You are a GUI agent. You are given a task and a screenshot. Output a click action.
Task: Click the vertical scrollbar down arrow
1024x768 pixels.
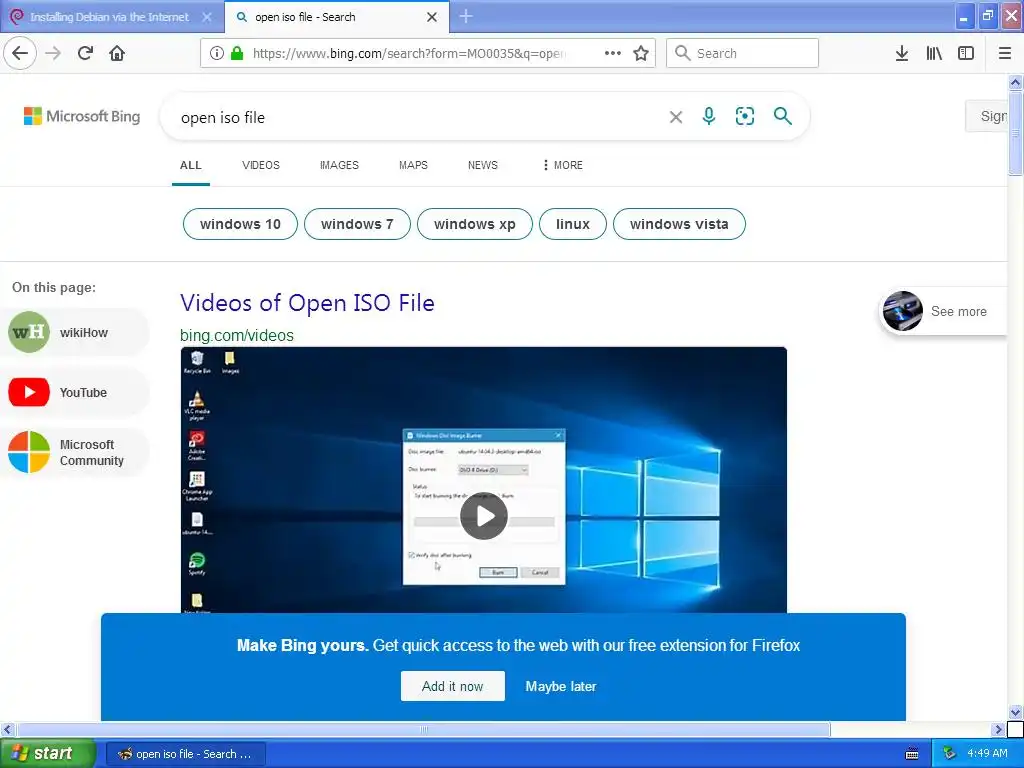click(x=1015, y=712)
